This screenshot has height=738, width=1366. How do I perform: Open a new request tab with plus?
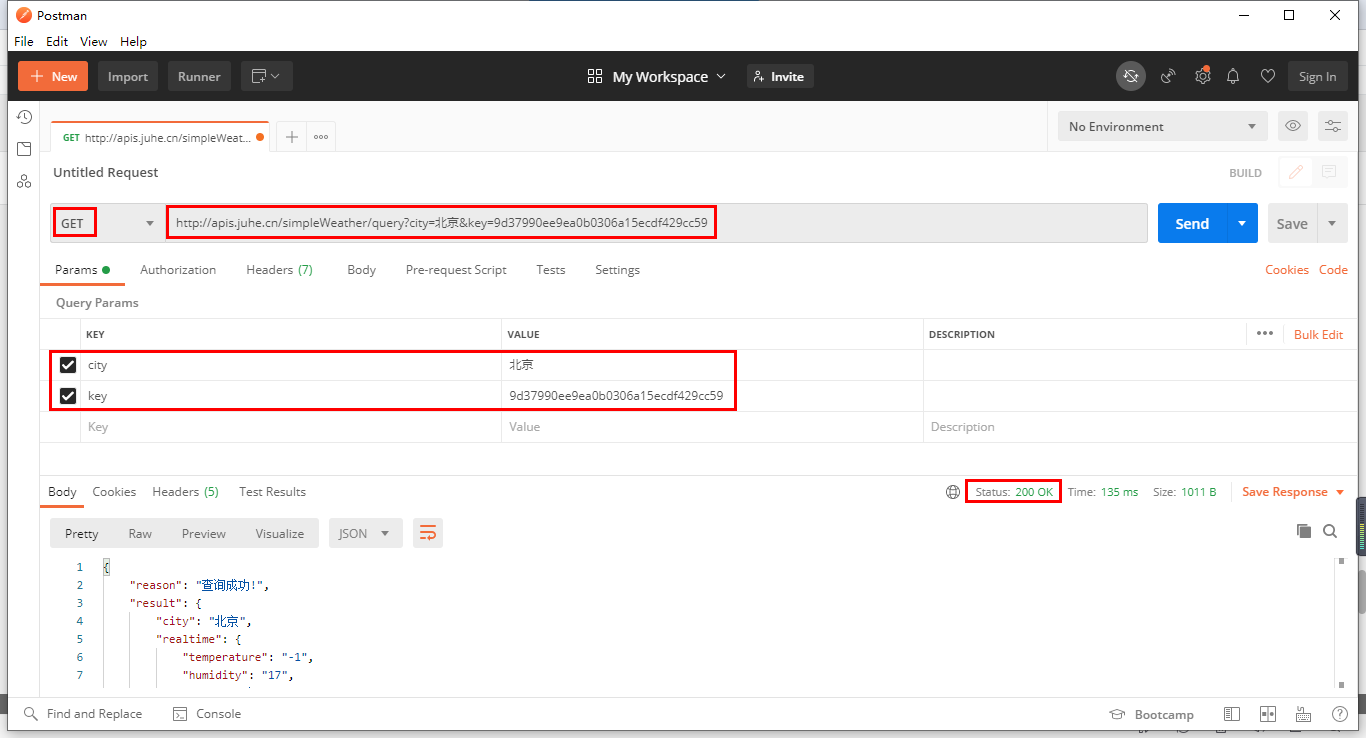tap(292, 137)
